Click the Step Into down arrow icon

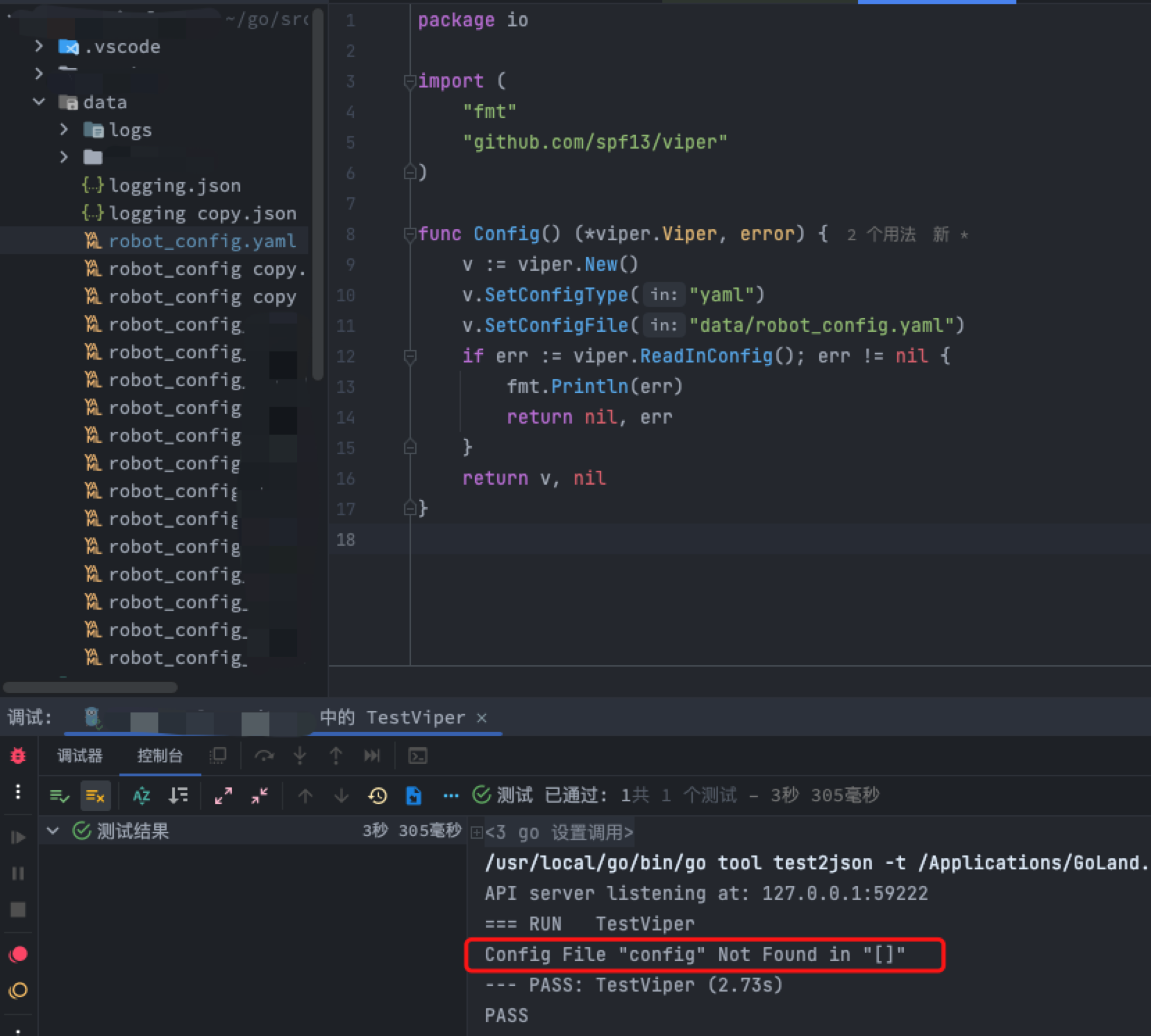click(300, 755)
